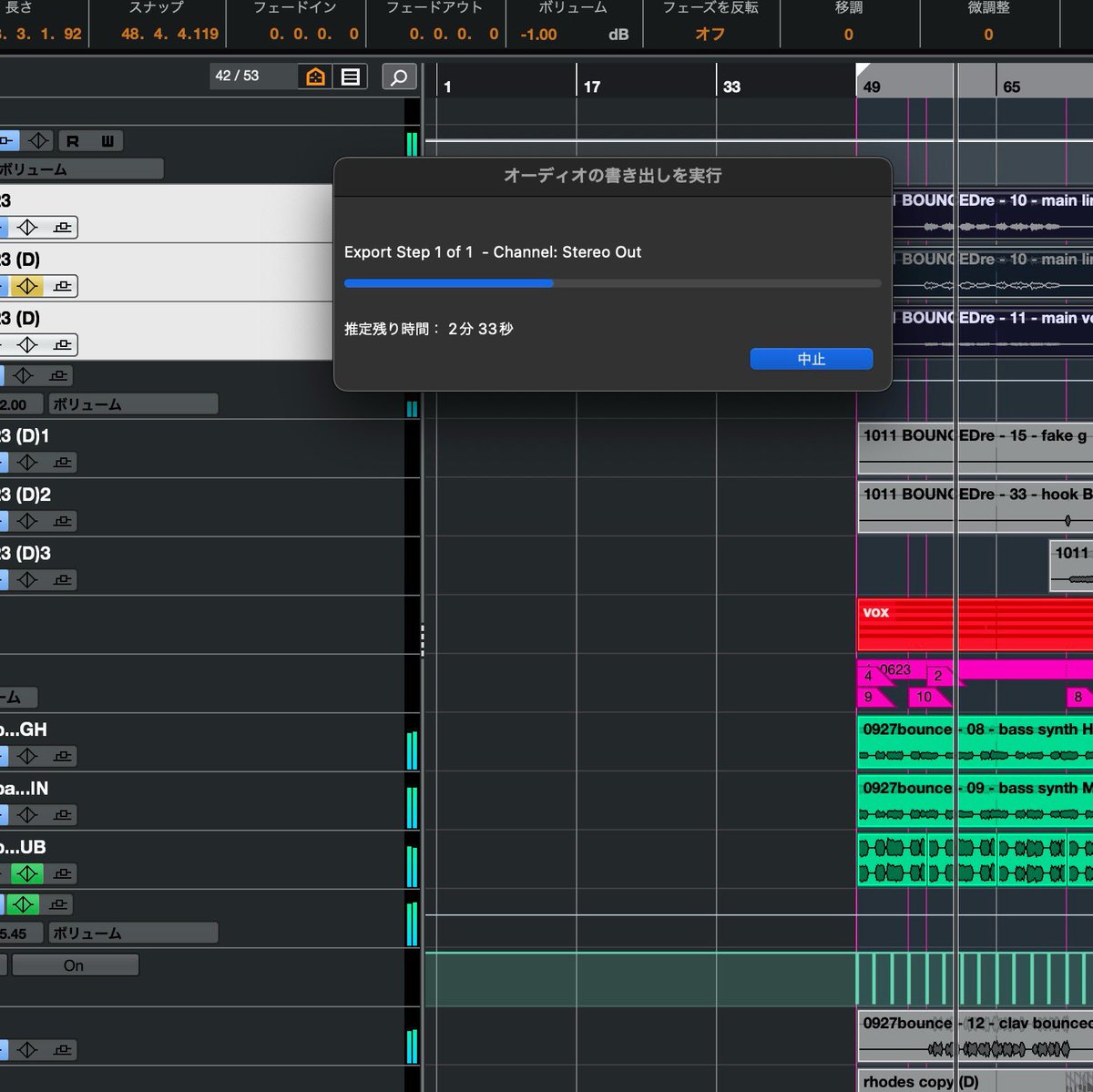Click the diamond icon on track 3 (D)3
The height and width of the screenshot is (1092, 1093).
point(27,579)
